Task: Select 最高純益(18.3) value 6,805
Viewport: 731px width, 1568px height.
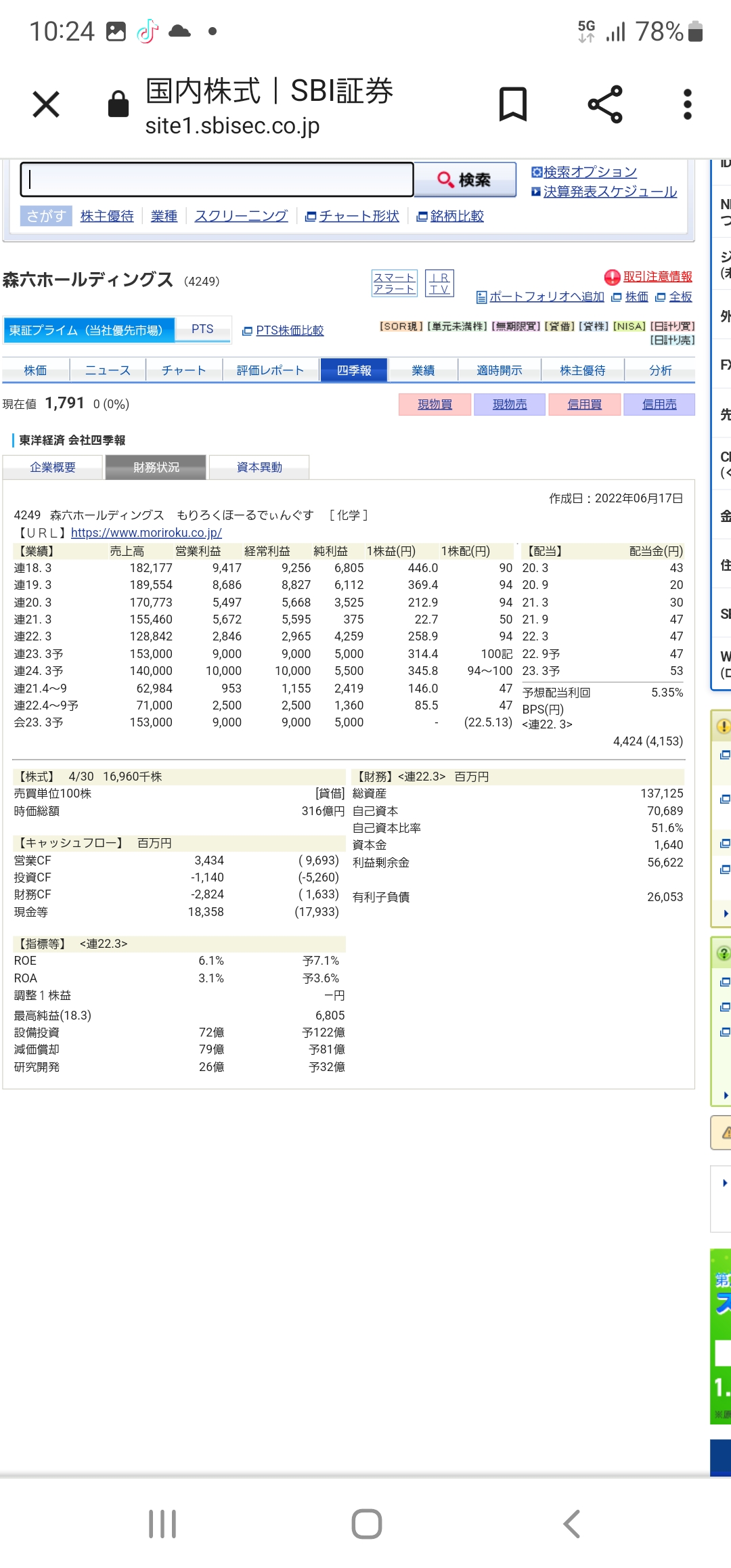Action: pos(330,1016)
